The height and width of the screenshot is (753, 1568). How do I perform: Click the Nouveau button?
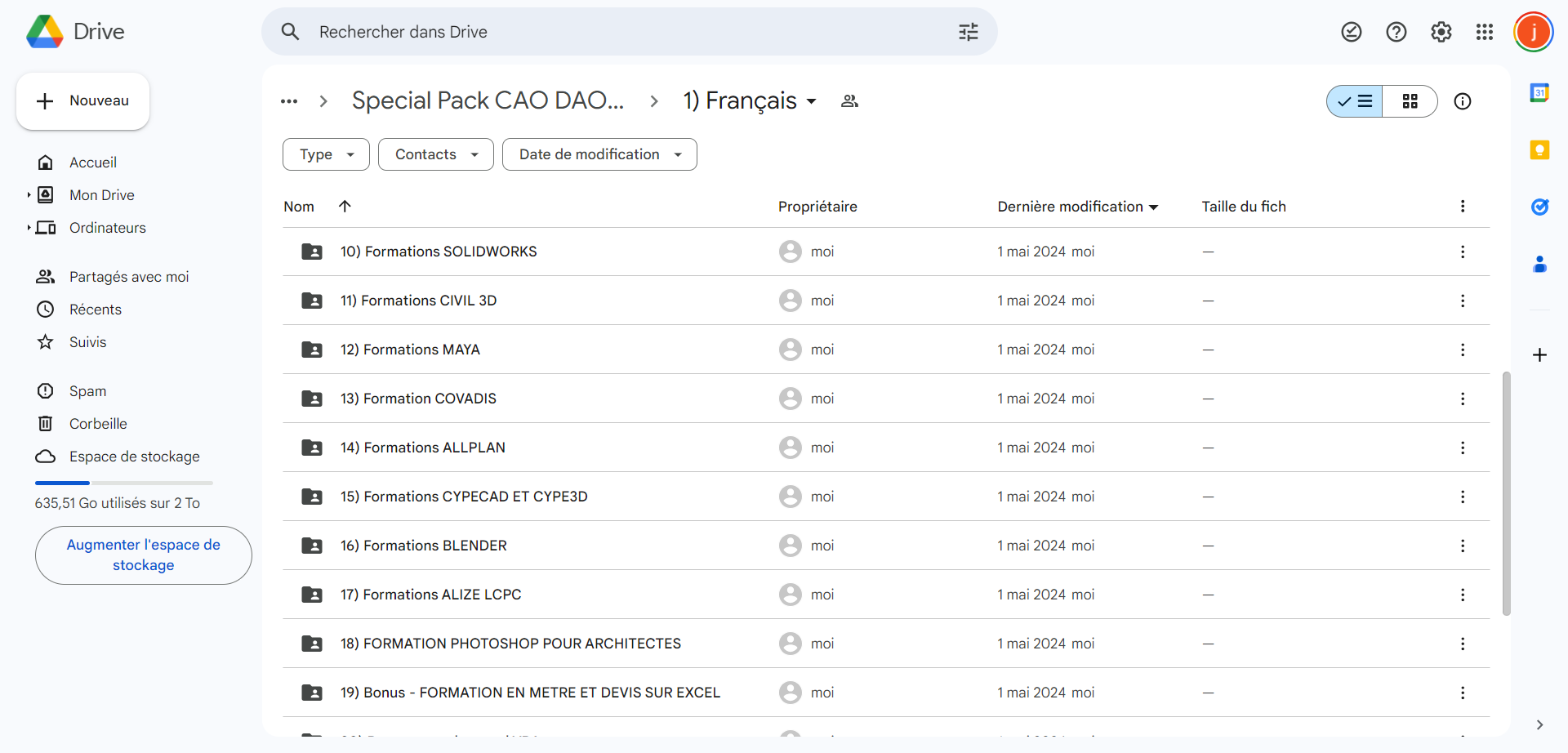coord(82,100)
